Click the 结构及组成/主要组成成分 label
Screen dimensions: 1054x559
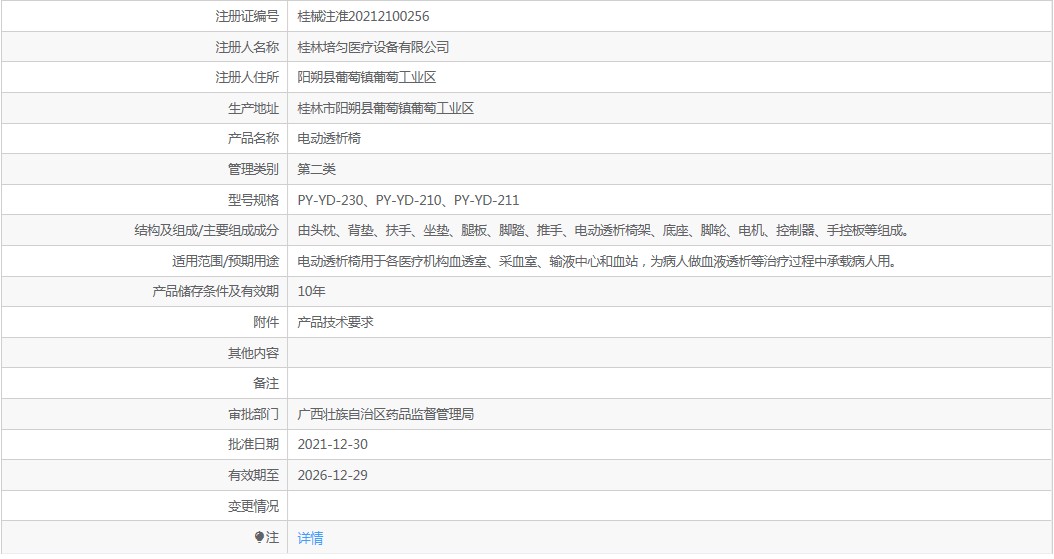click(x=207, y=230)
